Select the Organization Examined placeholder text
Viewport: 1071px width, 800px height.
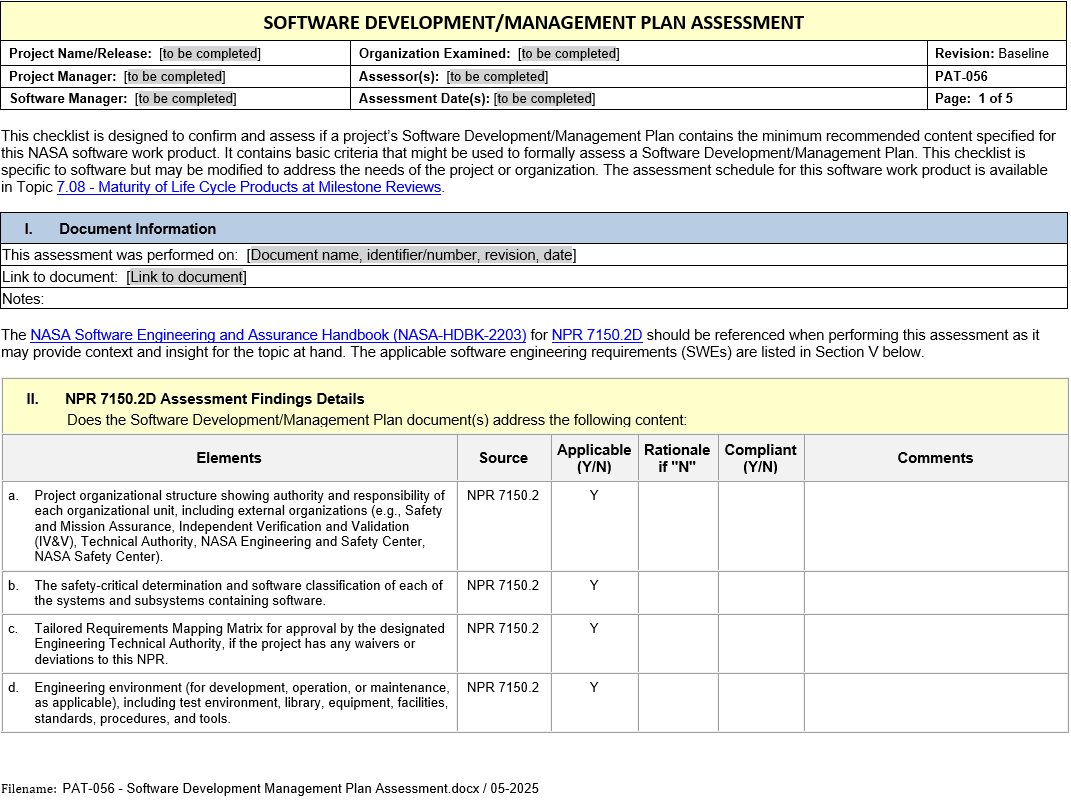tap(568, 54)
